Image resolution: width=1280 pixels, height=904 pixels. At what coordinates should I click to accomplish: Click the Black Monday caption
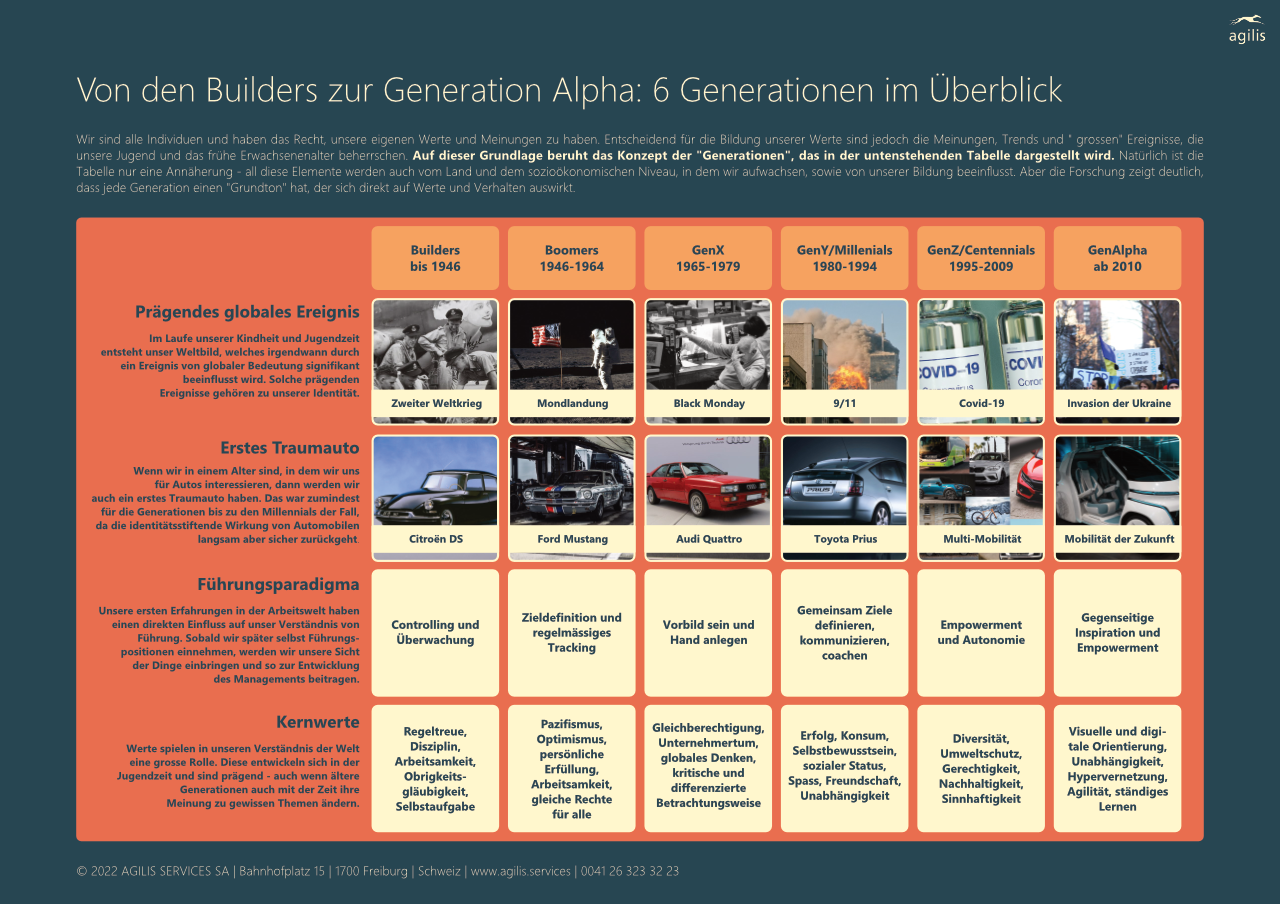click(708, 403)
